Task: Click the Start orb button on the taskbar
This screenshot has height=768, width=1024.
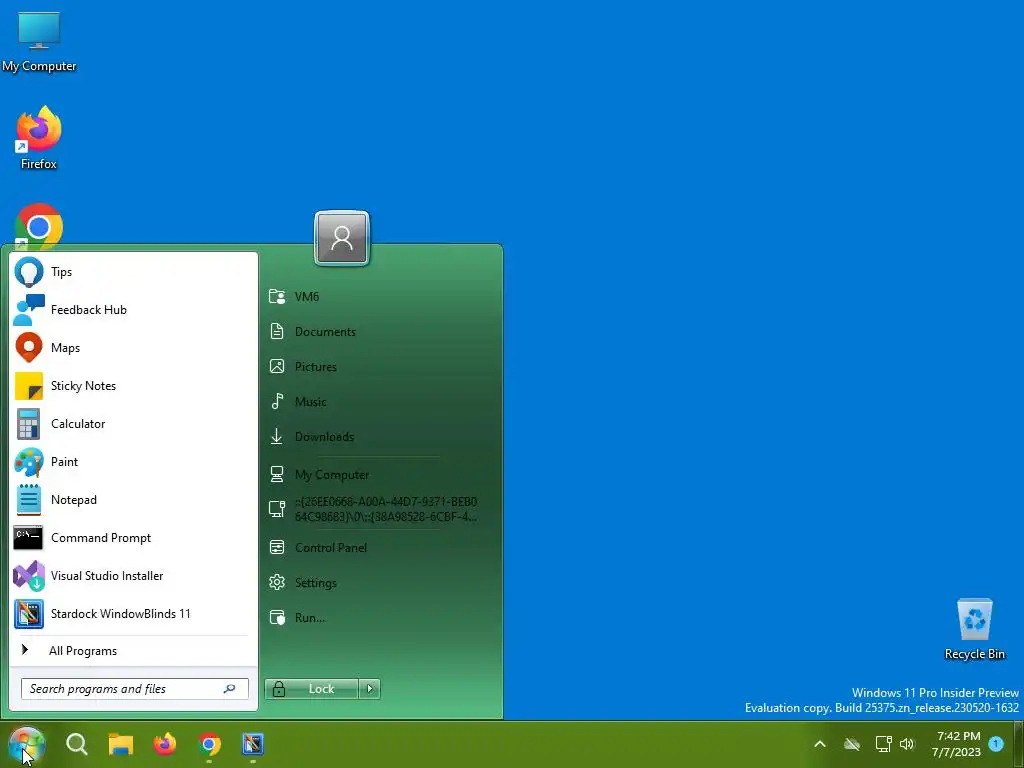Action: [27, 744]
